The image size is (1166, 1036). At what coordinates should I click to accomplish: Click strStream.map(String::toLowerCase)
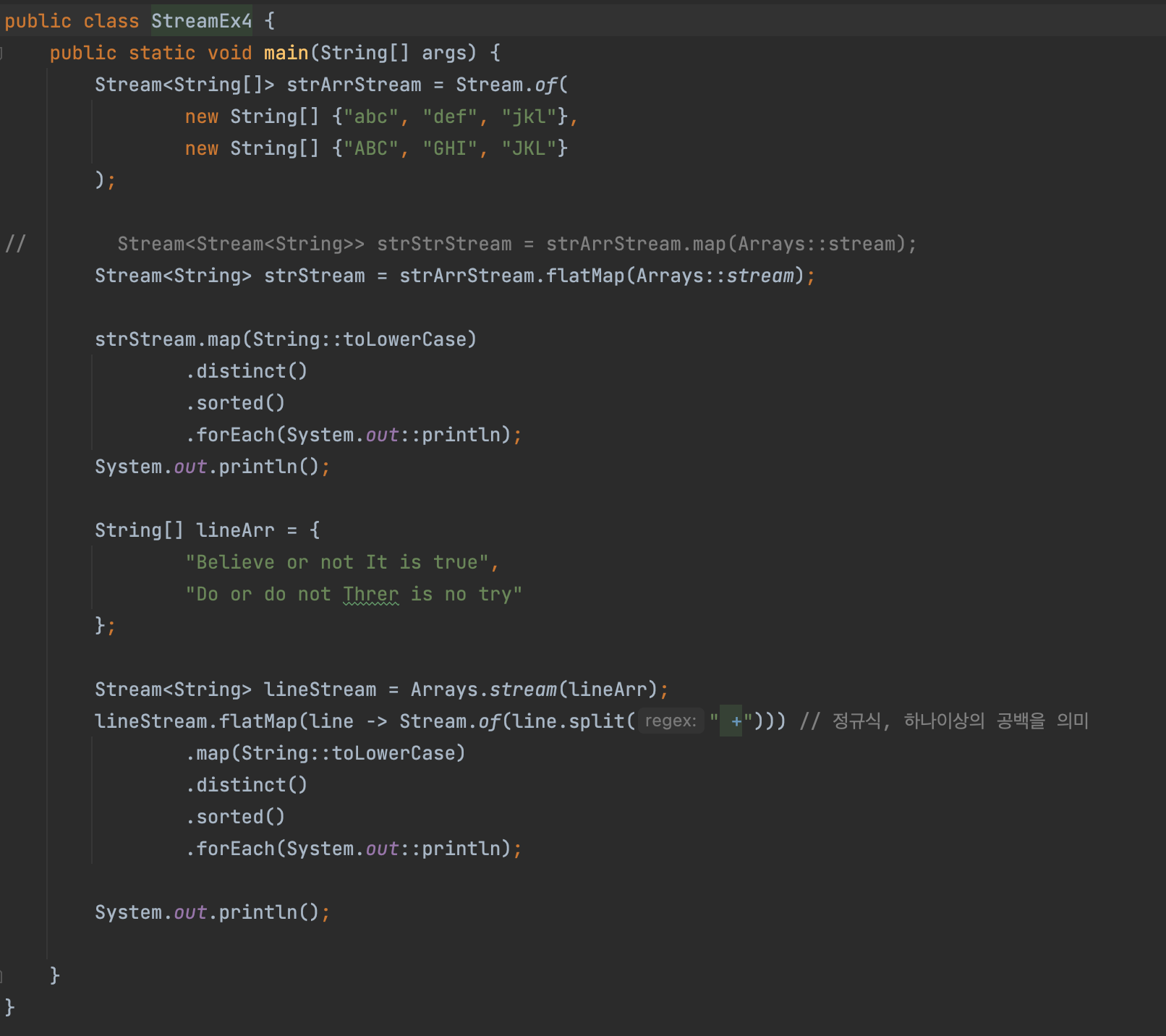[286, 339]
